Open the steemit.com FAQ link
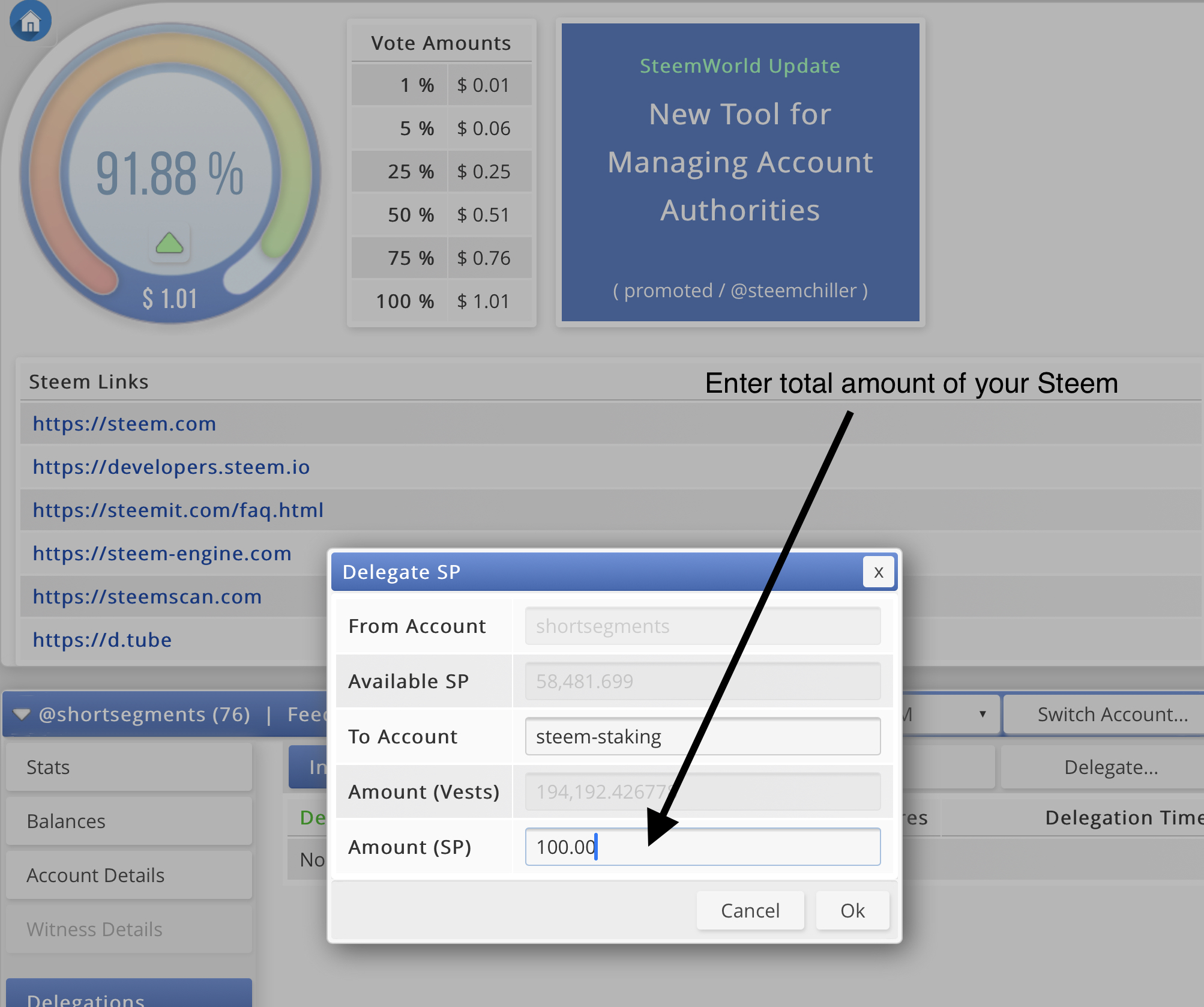 click(x=178, y=510)
